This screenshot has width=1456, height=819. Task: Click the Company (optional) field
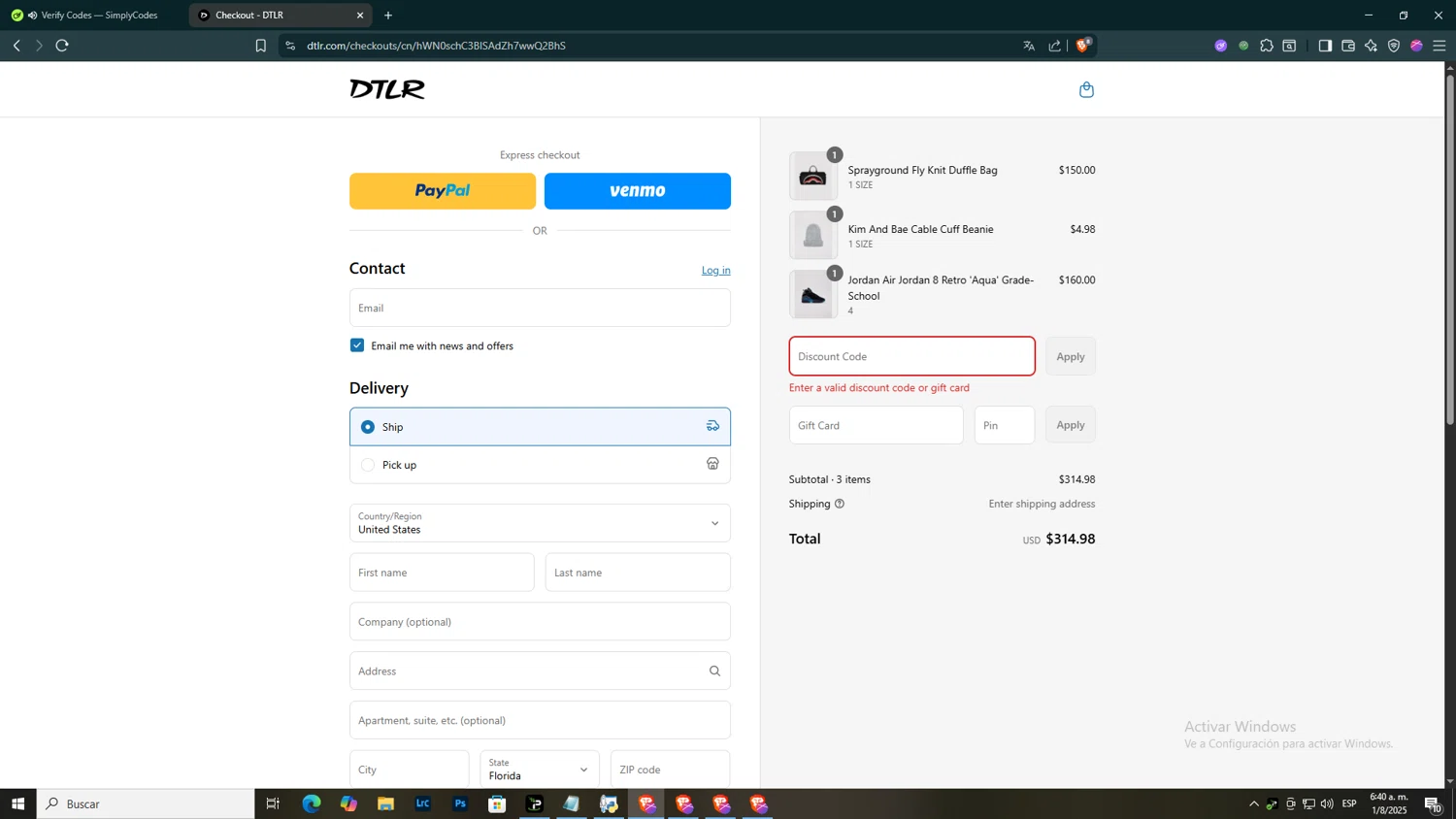click(x=540, y=622)
